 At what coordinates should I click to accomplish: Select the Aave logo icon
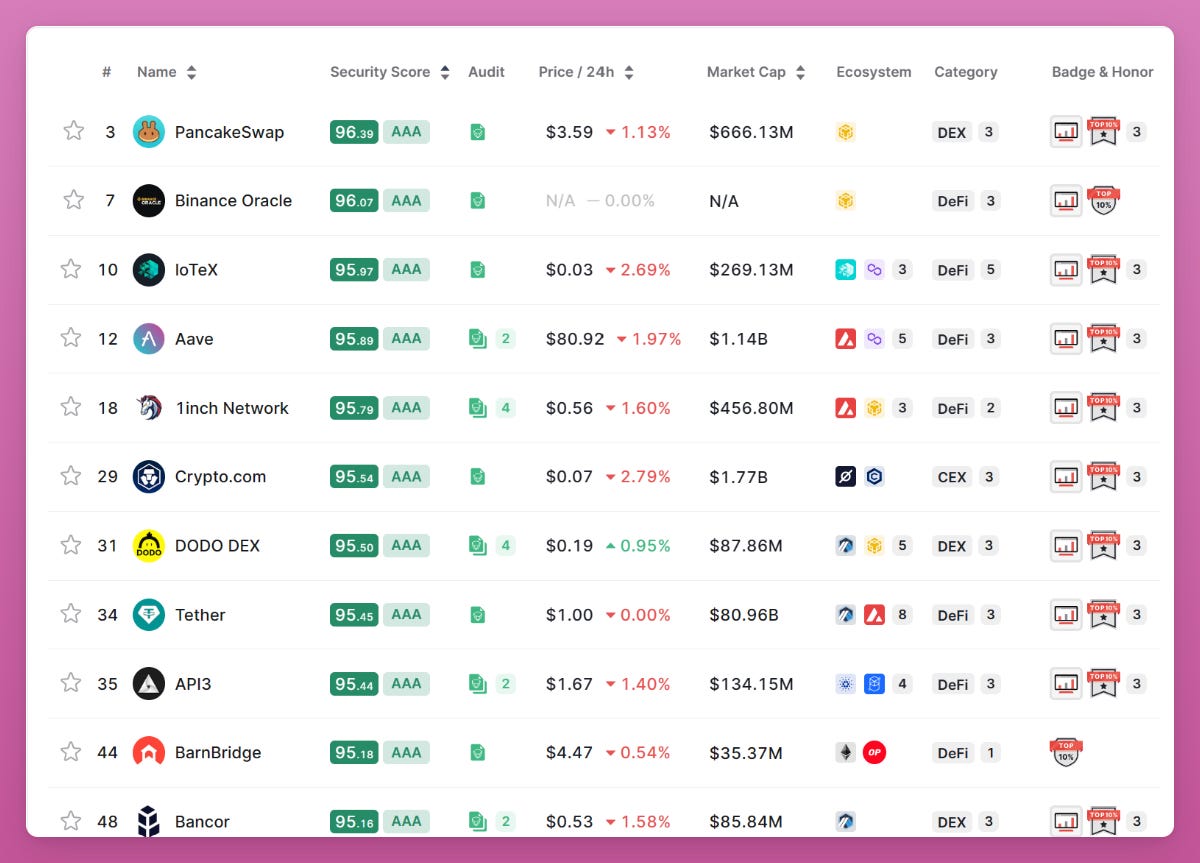tap(149, 338)
